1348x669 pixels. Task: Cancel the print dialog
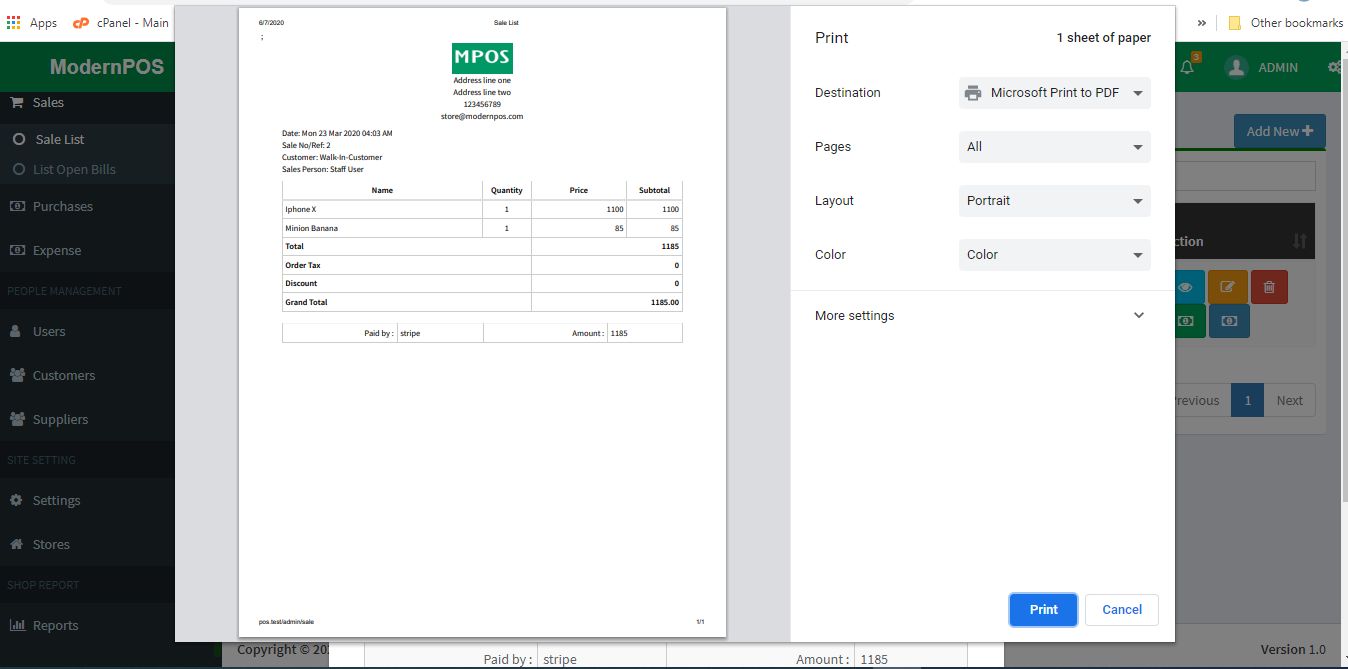pos(1121,610)
